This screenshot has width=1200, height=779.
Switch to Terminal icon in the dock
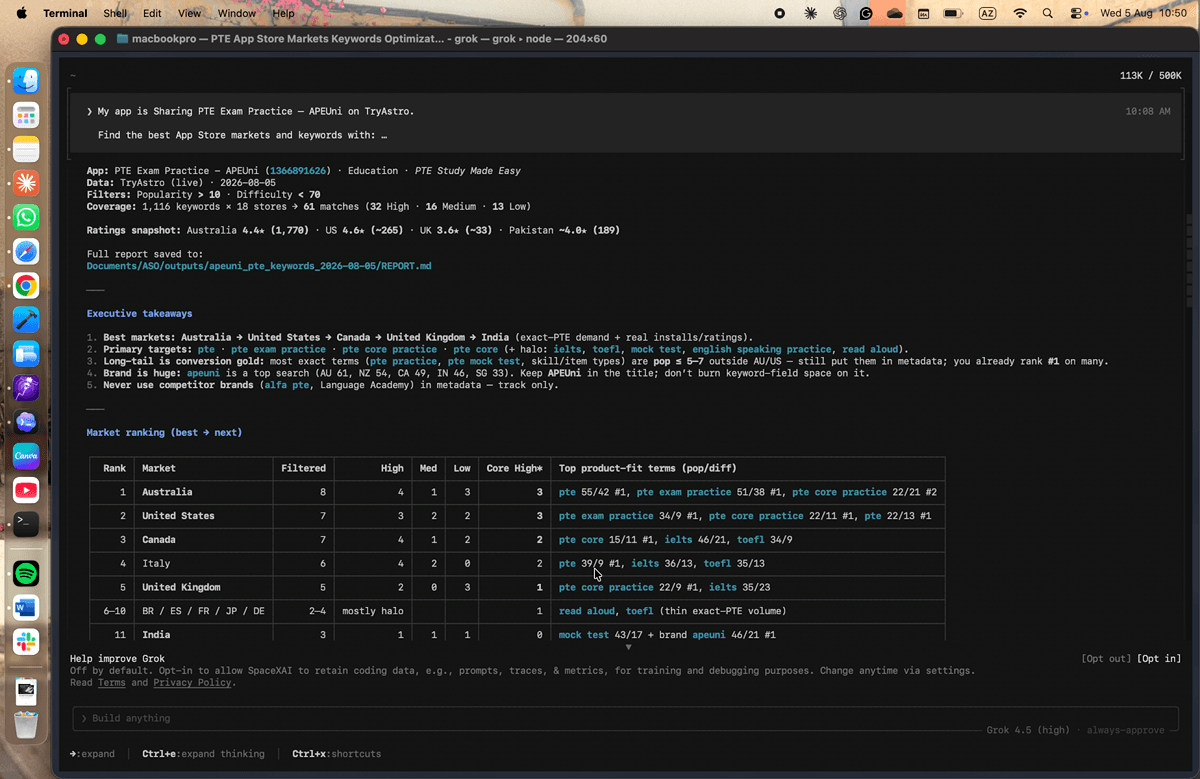[x=26, y=524]
